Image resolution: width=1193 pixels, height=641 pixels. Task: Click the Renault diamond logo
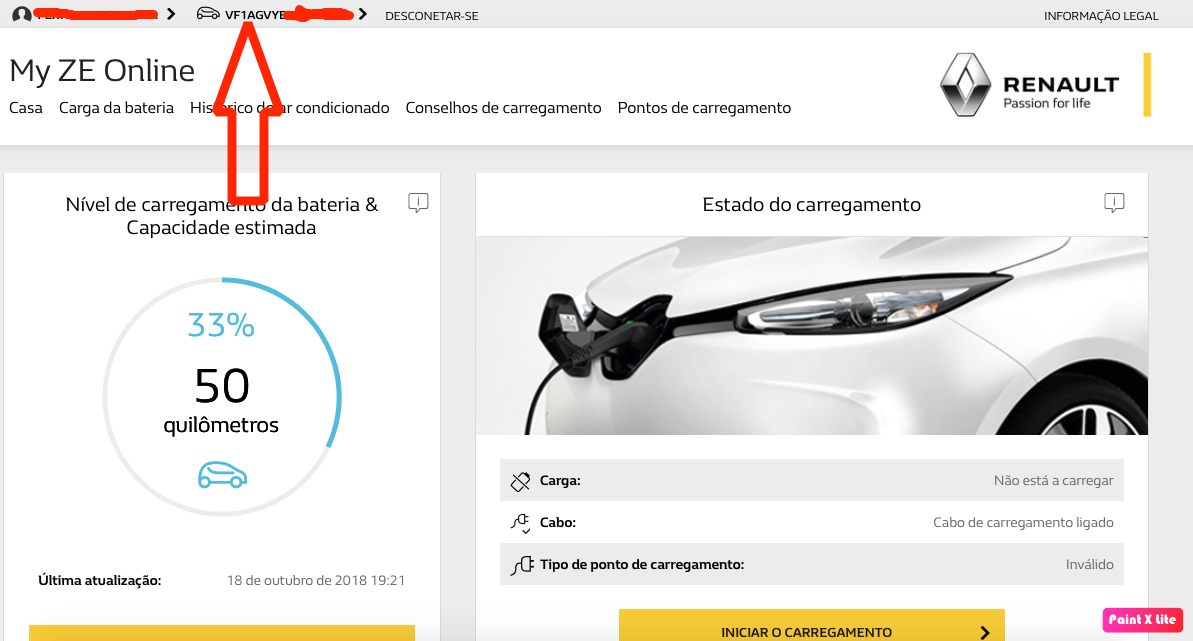tap(966, 85)
